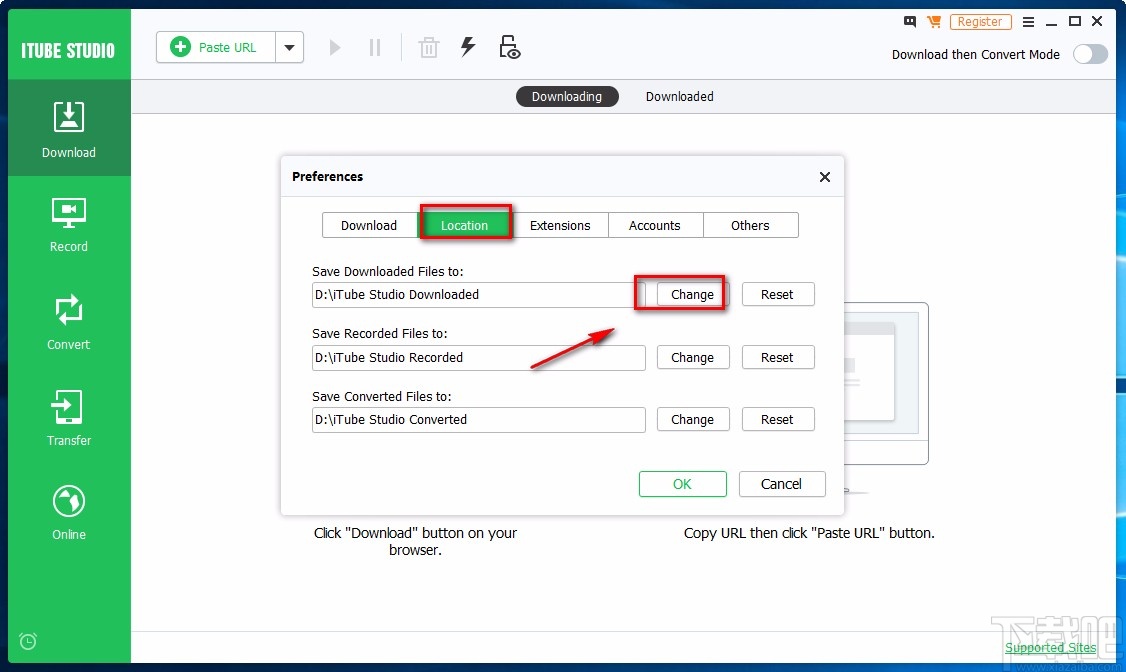Click the export to device icon
Screen dimensions: 1126x672
pyautogui.click(x=509, y=46)
